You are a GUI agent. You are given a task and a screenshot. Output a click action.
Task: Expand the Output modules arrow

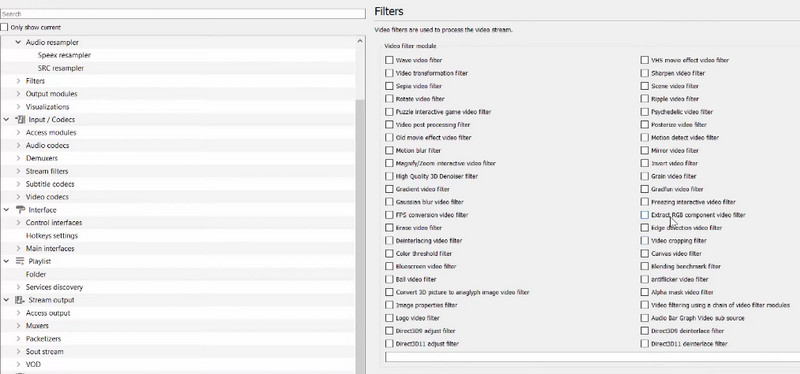pyautogui.click(x=18, y=94)
